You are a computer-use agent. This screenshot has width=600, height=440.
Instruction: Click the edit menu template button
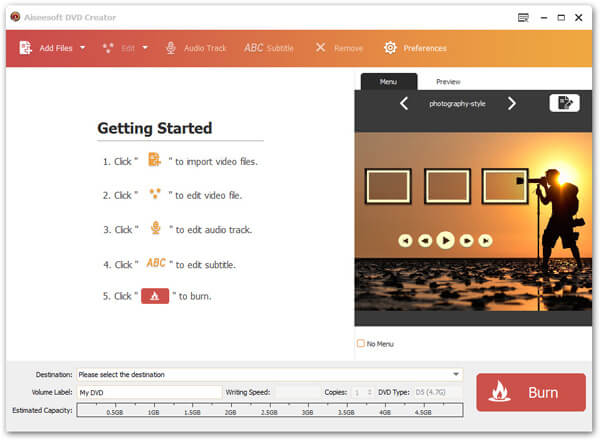(564, 103)
